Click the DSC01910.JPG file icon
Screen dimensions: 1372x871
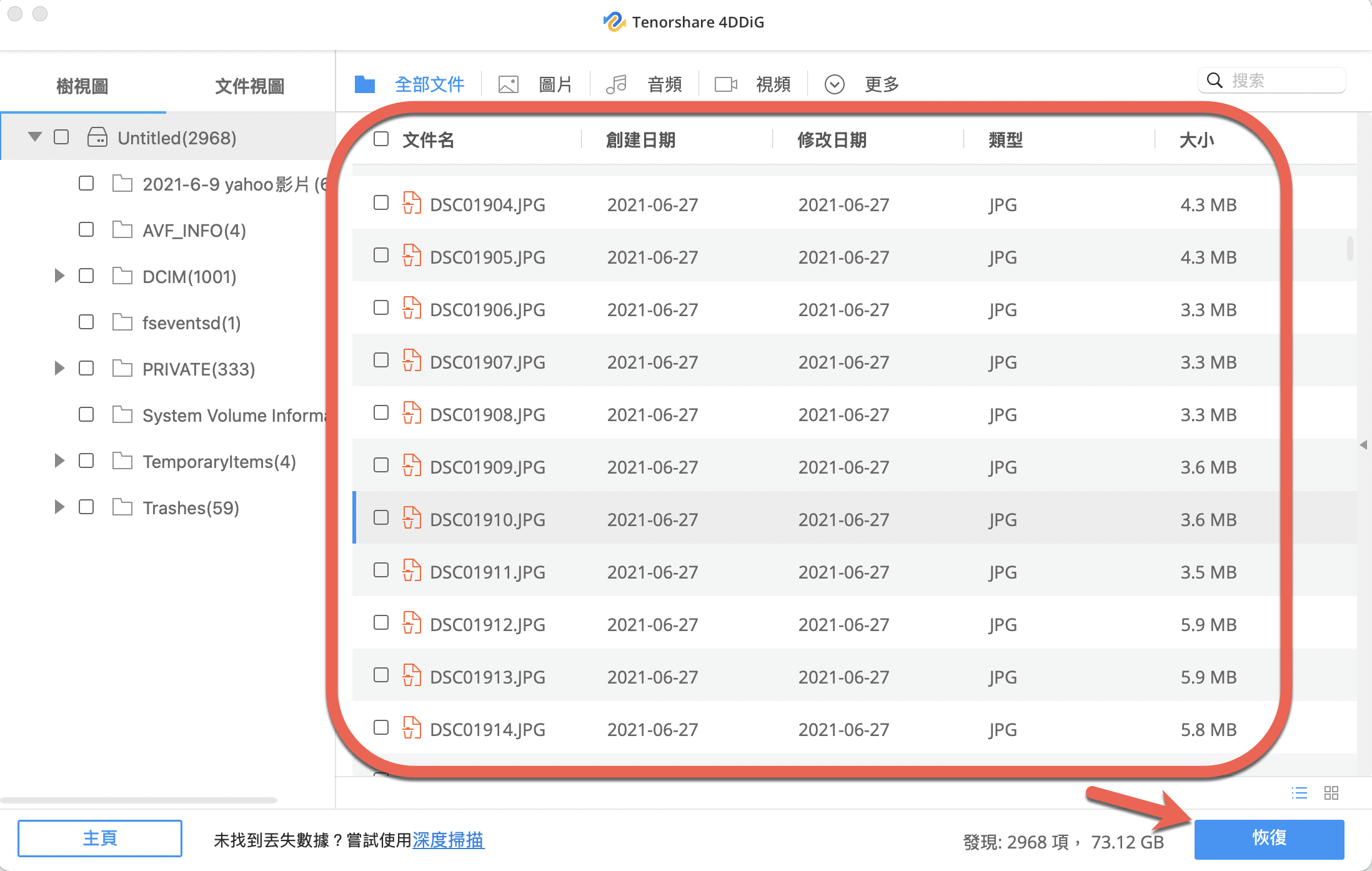(x=412, y=518)
